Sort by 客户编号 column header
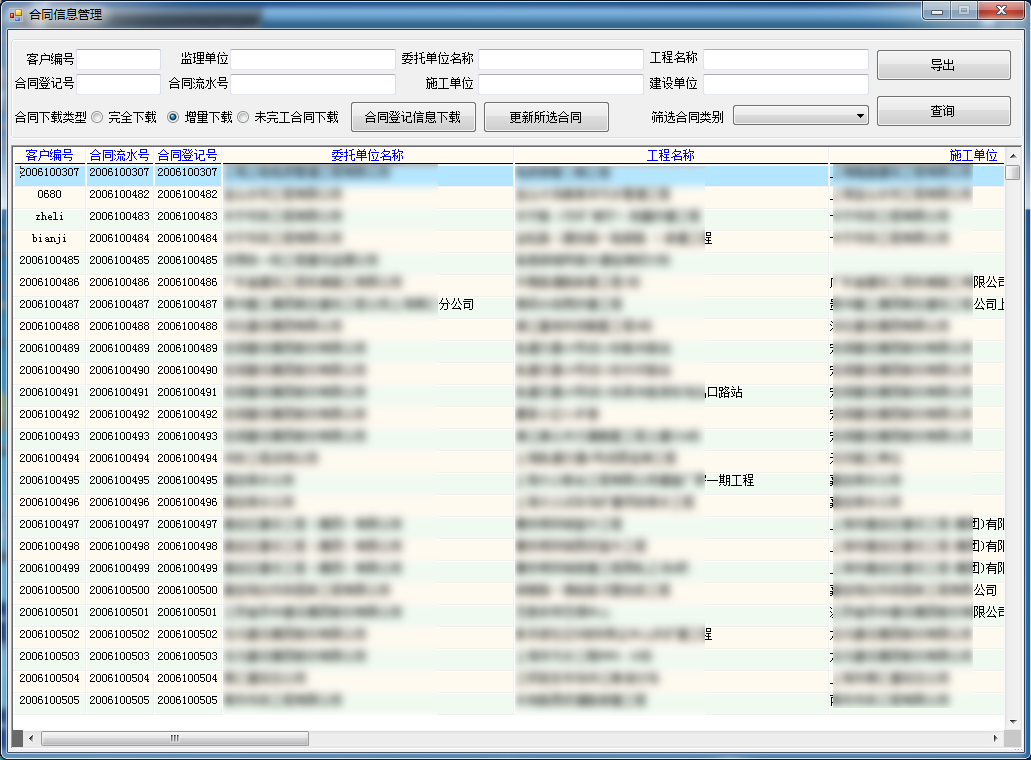Viewport: 1031px width, 760px height. 49,155
